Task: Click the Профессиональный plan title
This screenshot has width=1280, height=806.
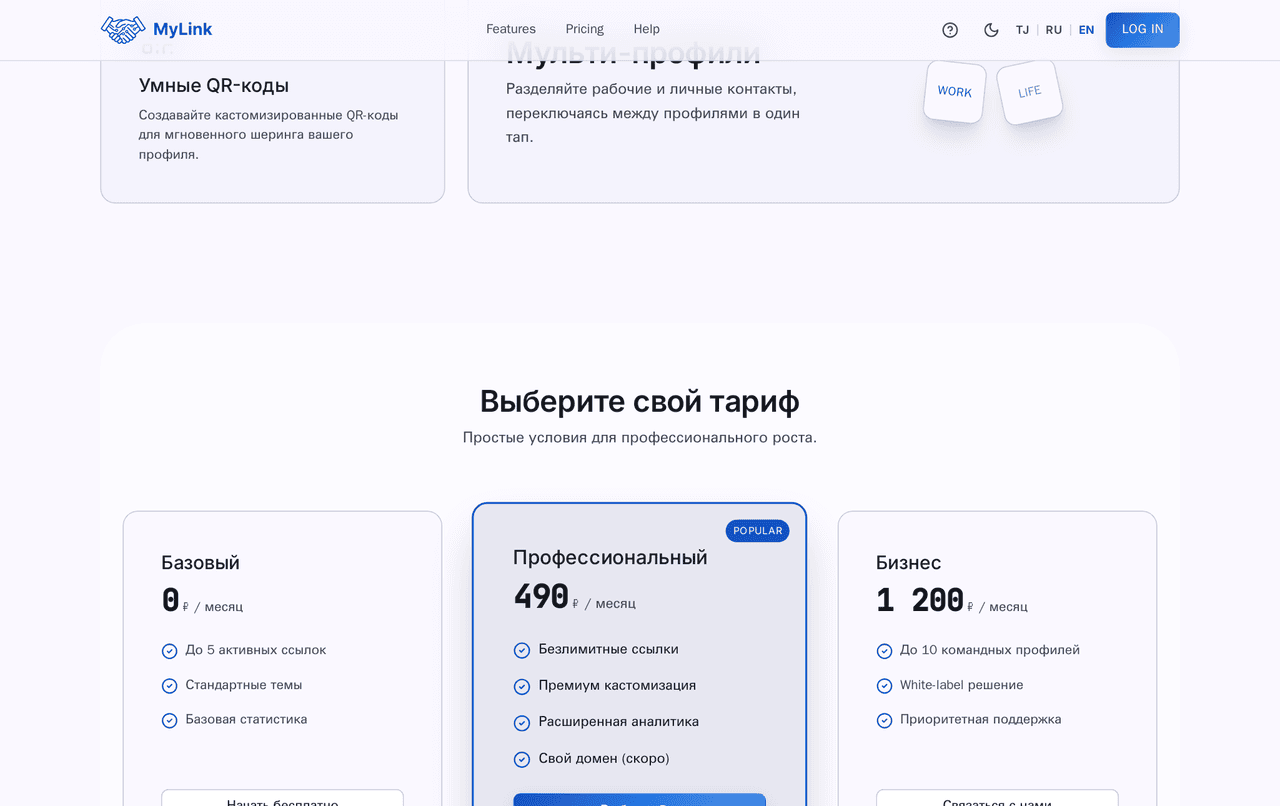Action: 610,557
